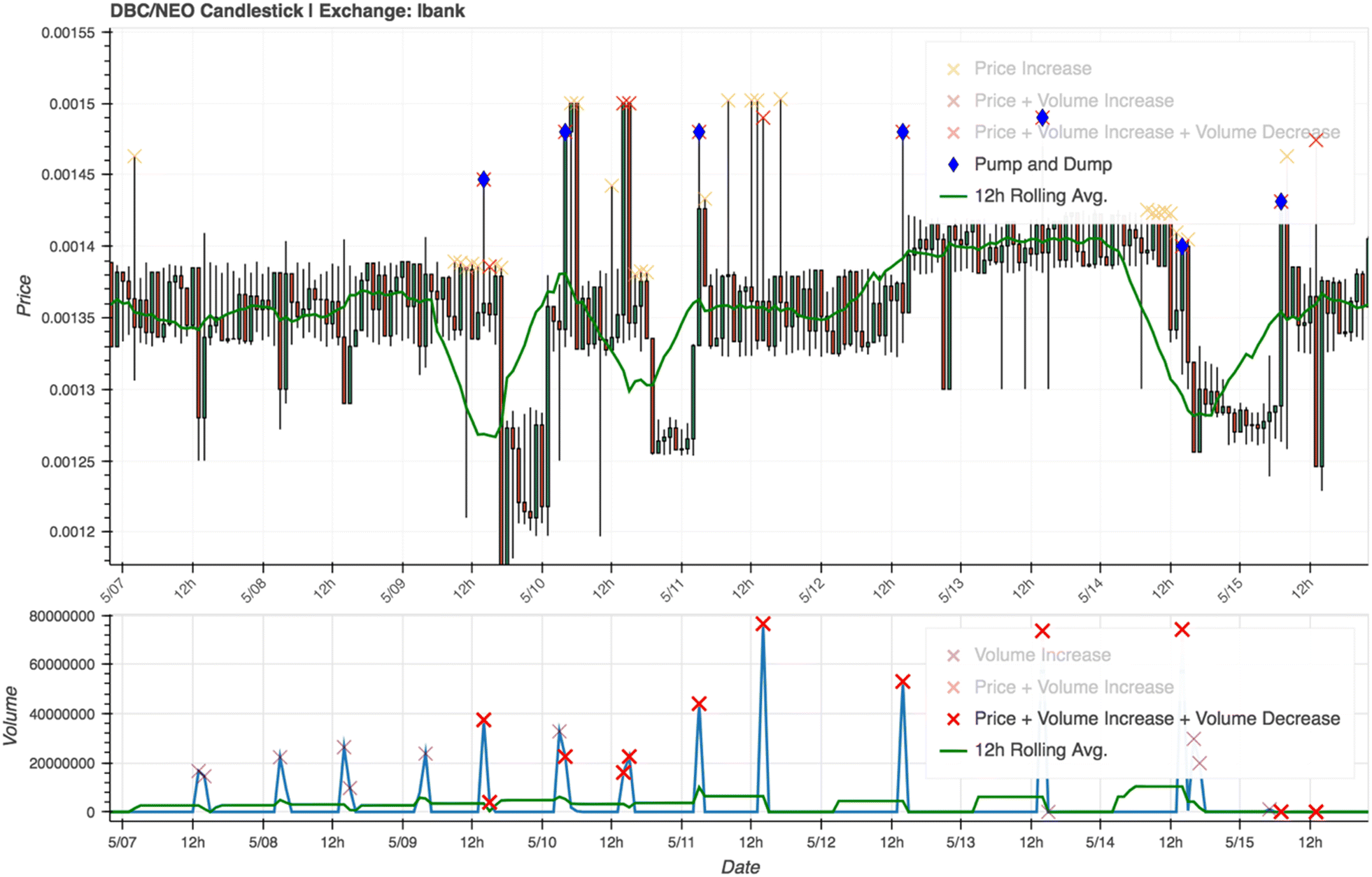This screenshot has height=877, width=1372.
Task: Click red X near 0.00149 after 5/11 12h on price chart
Action: [x=763, y=117]
